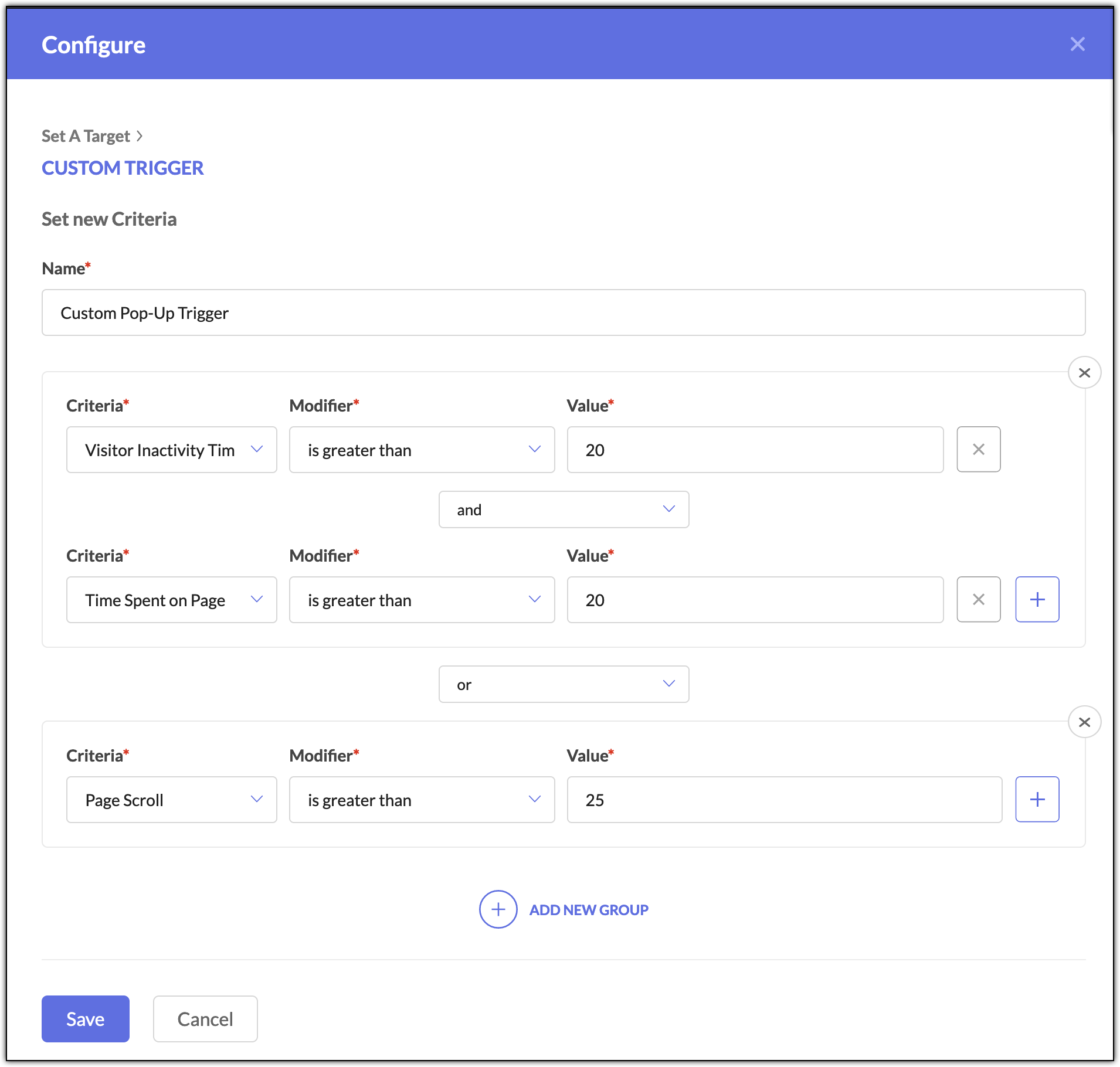1120x1067 pixels.
Task: Go back to Set A Target breadcrumb
Action: tap(86, 136)
